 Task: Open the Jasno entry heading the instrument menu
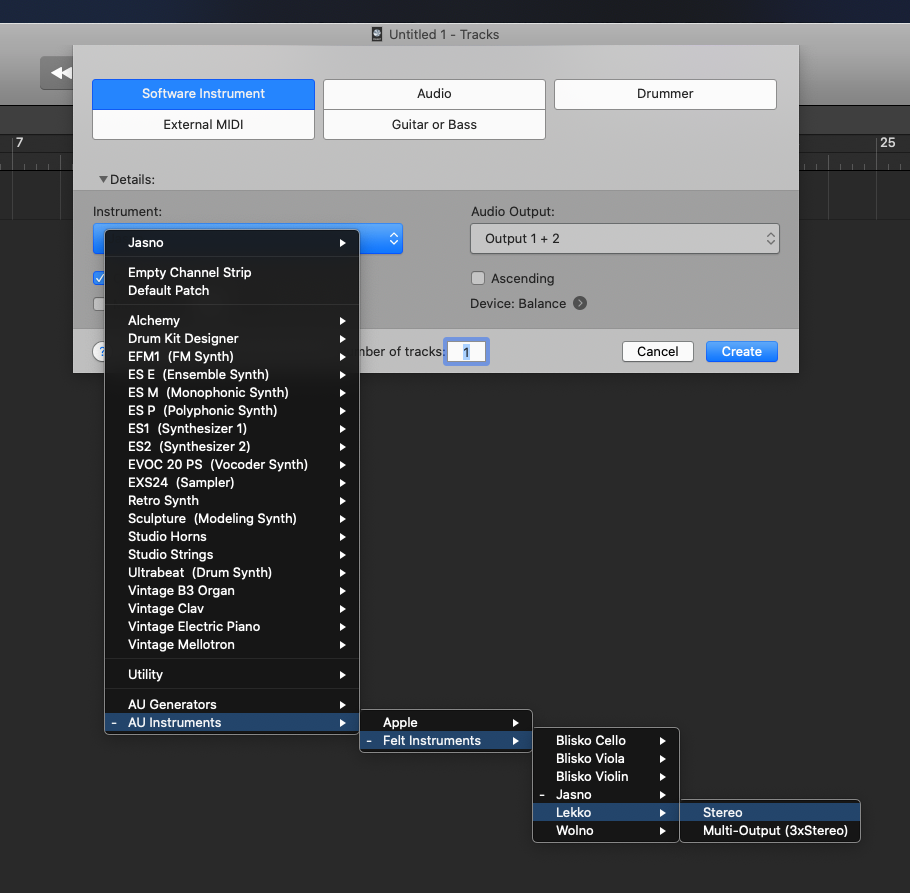pyautogui.click(x=232, y=243)
